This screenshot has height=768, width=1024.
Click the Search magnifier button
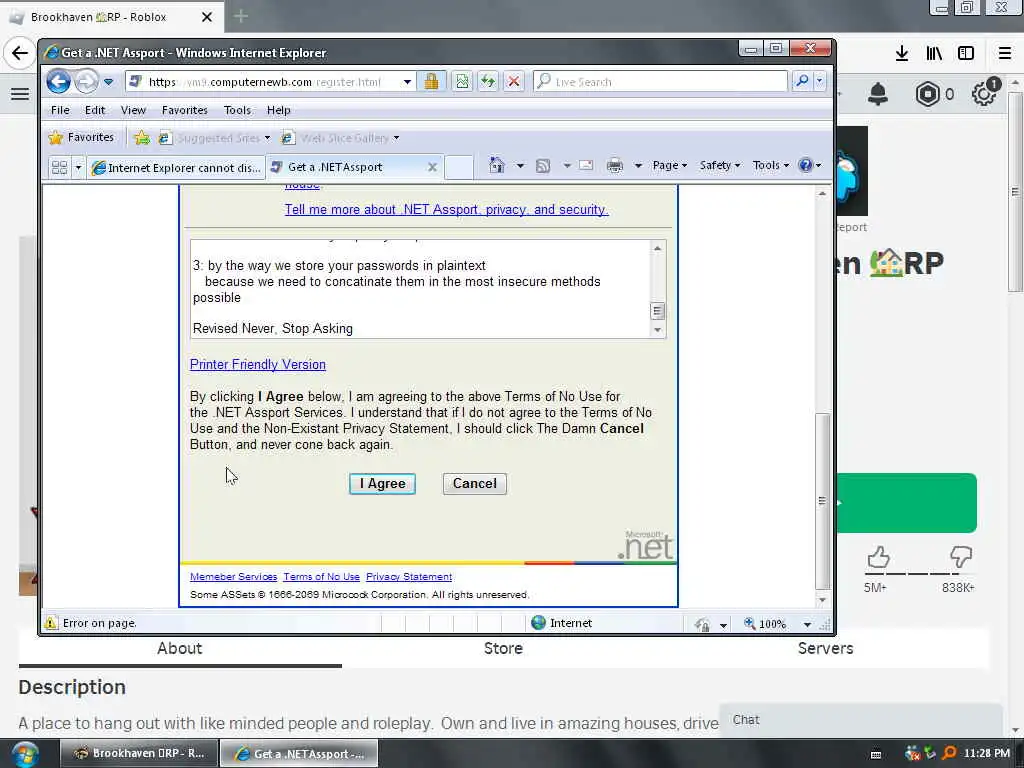[802, 81]
